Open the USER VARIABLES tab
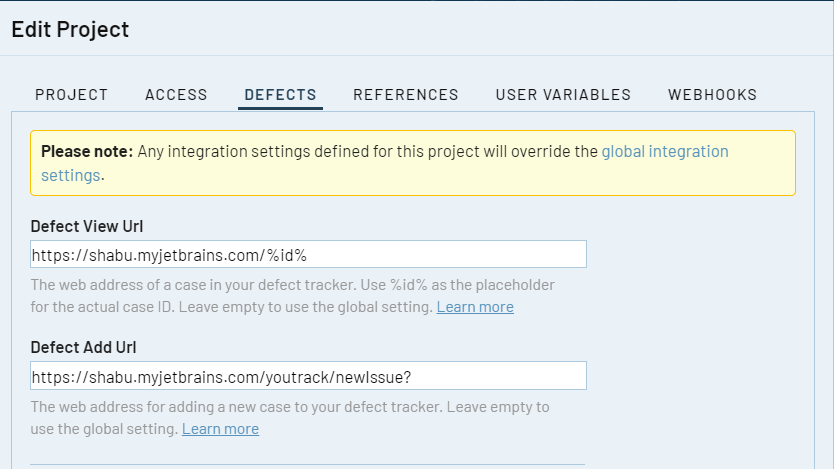834x469 pixels. point(563,95)
